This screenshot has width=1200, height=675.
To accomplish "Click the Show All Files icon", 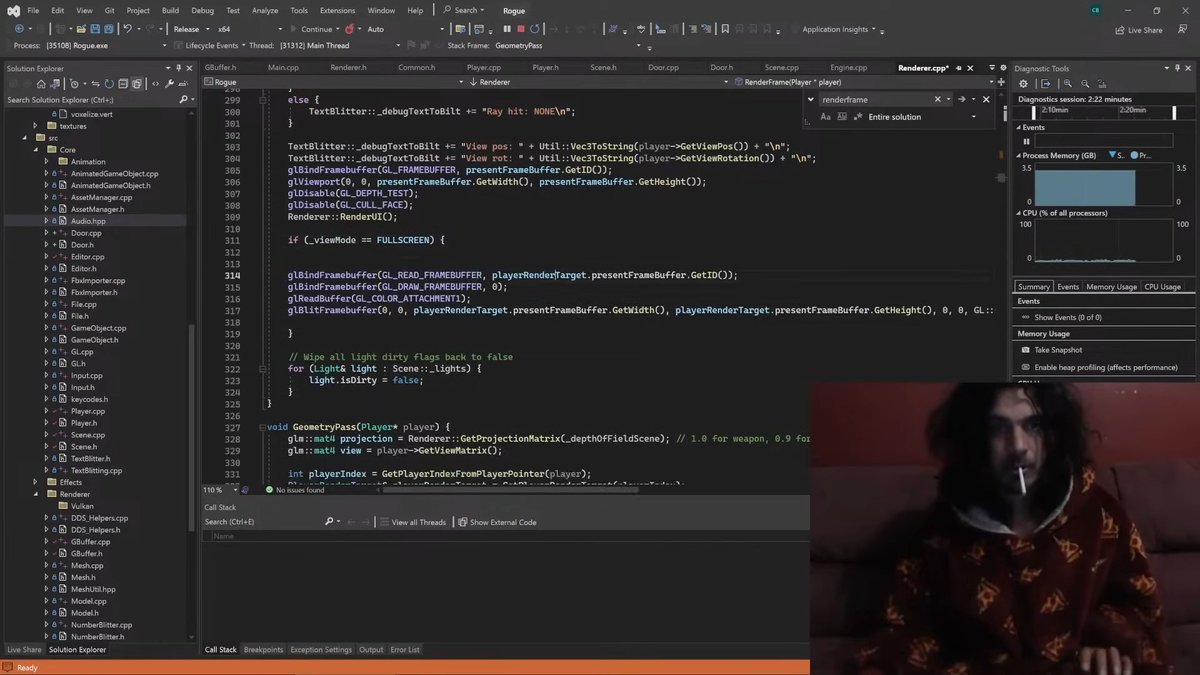I will (x=138, y=84).
